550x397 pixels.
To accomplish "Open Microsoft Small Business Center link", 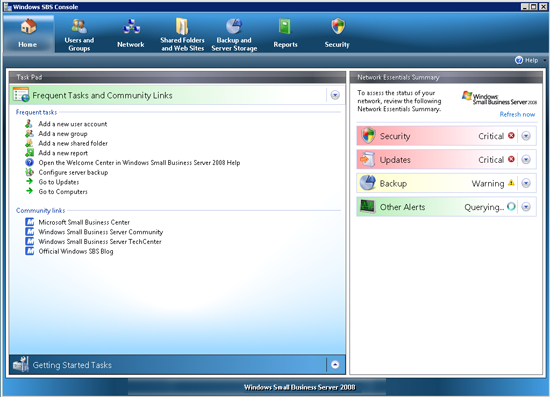I will click(84, 222).
